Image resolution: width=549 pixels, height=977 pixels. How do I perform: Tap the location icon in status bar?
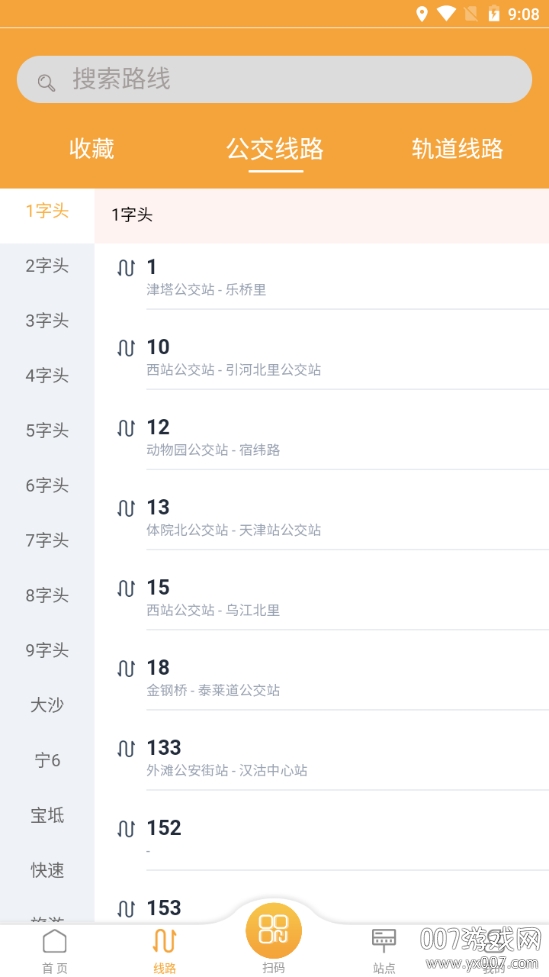click(x=422, y=14)
